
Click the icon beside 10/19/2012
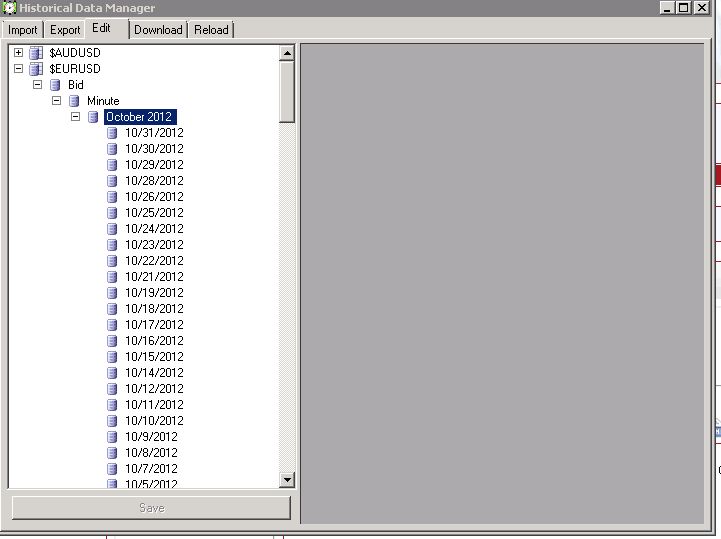(112, 292)
